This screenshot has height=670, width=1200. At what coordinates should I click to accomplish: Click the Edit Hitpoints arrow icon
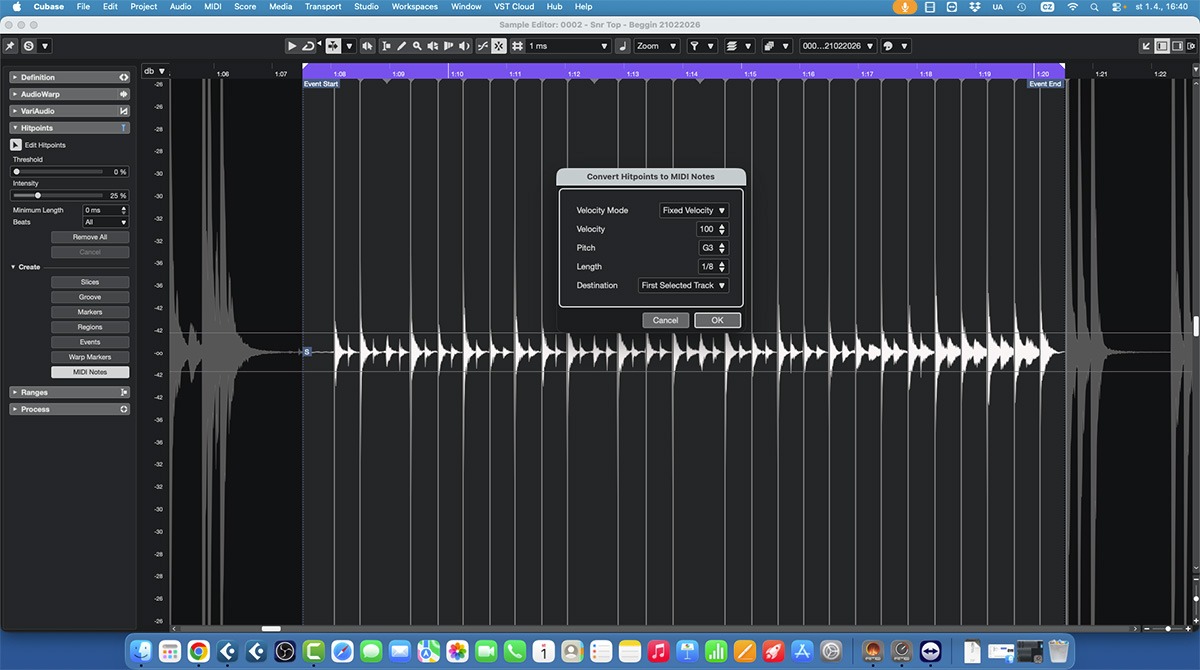(x=16, y=145)
